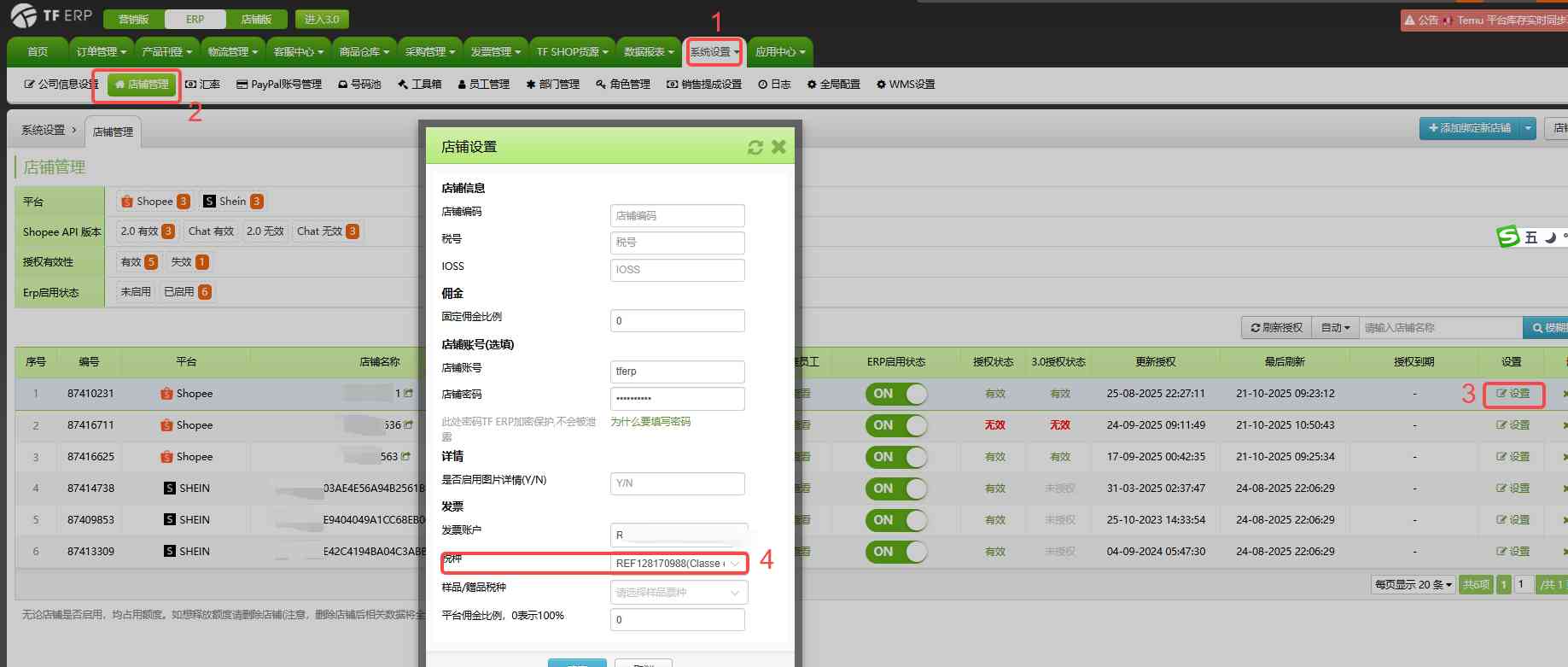Screen dimensions: 1568x667
Task: Open arrow beside 添加绑定新店铺
Action: pos(1528,128)
